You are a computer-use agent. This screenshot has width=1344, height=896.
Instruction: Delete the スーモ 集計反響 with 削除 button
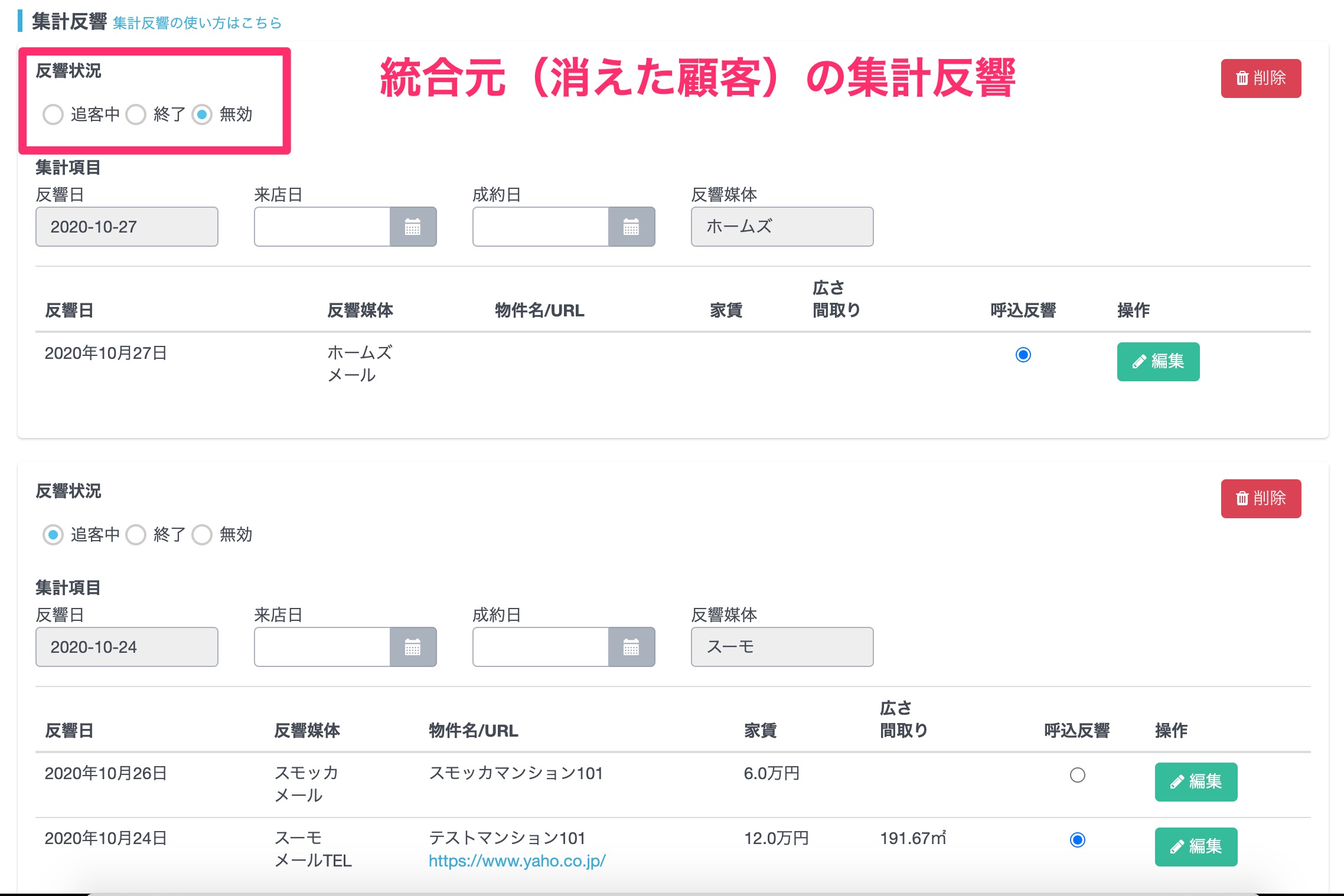click(1261, 498)
